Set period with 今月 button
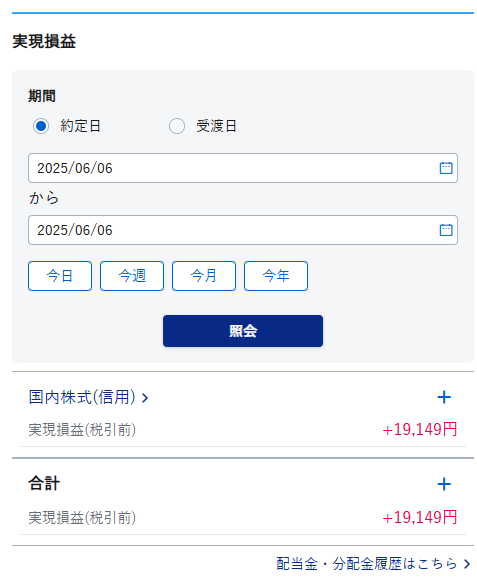Screen dimensions: 477x586 pos(204,276)
